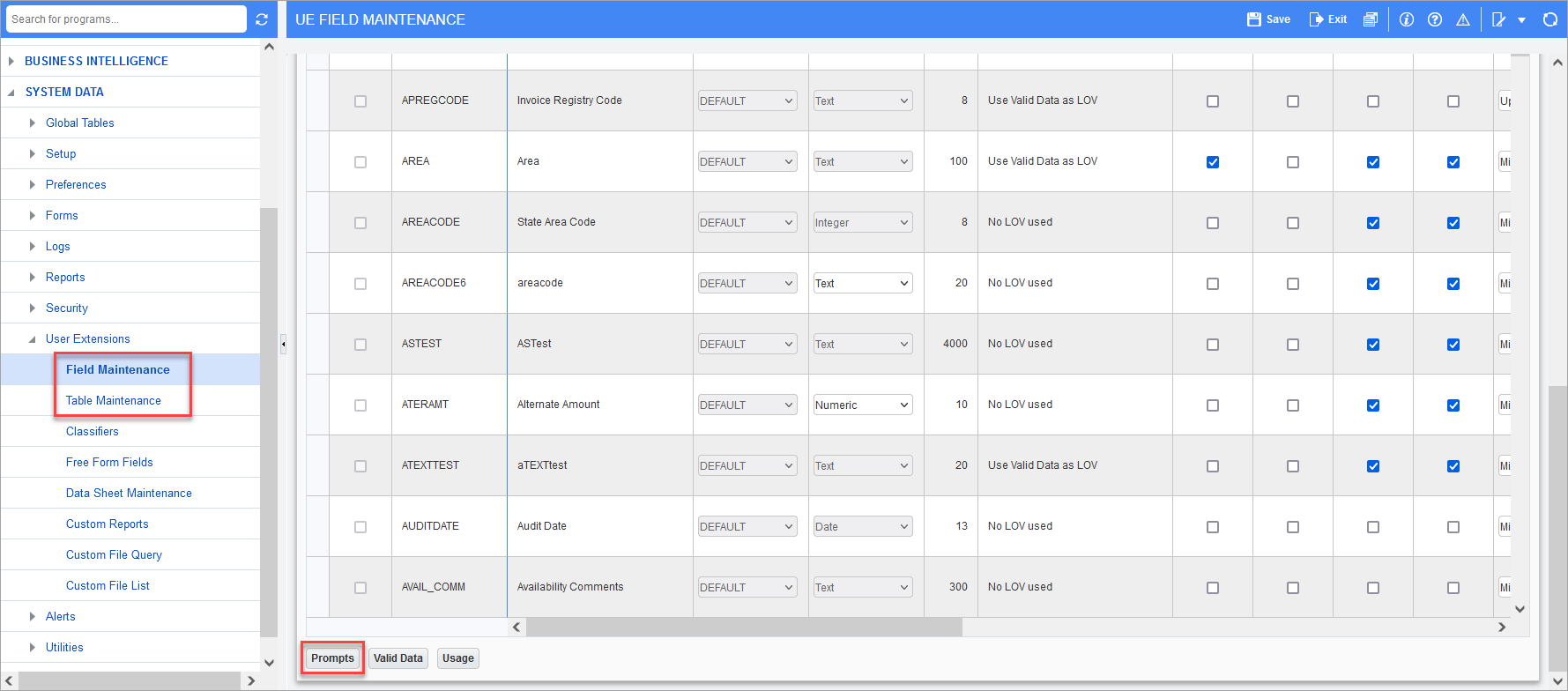Click the edit note pencil icon
1568x691 pixels.
[x=1498, y=19]
